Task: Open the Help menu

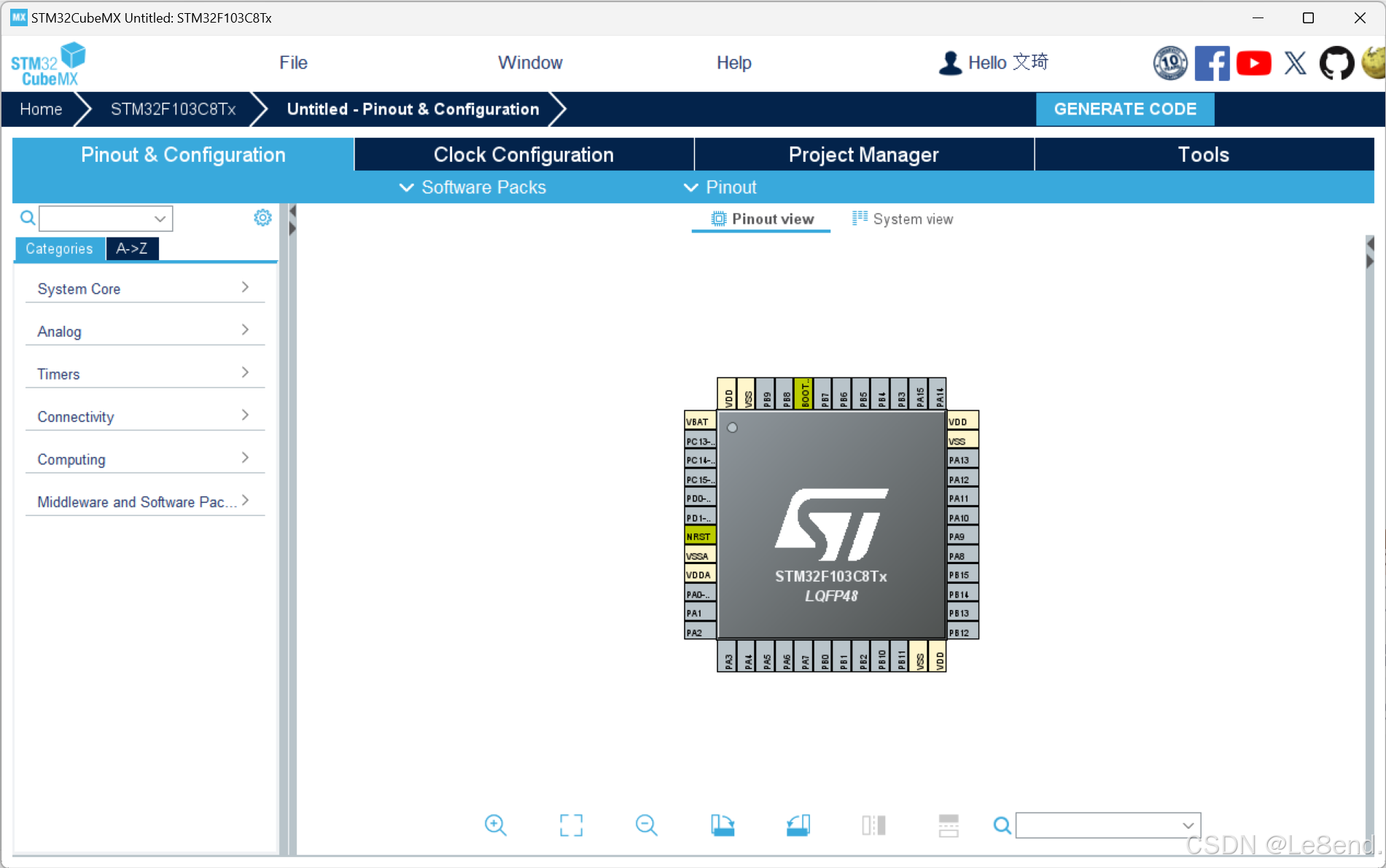Action: coord(733,63)
